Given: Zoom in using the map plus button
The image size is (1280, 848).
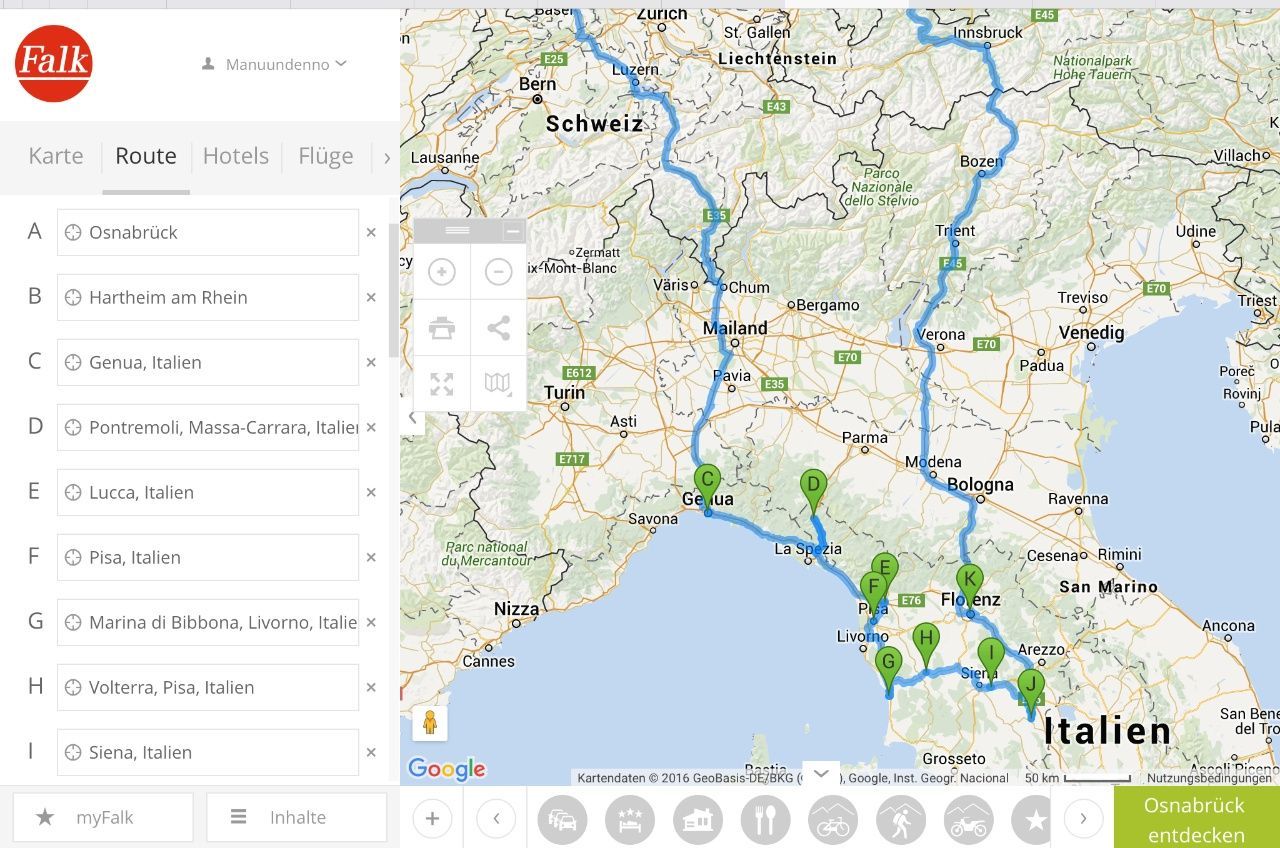Looking at the screenshot, I should click(441, 272).
